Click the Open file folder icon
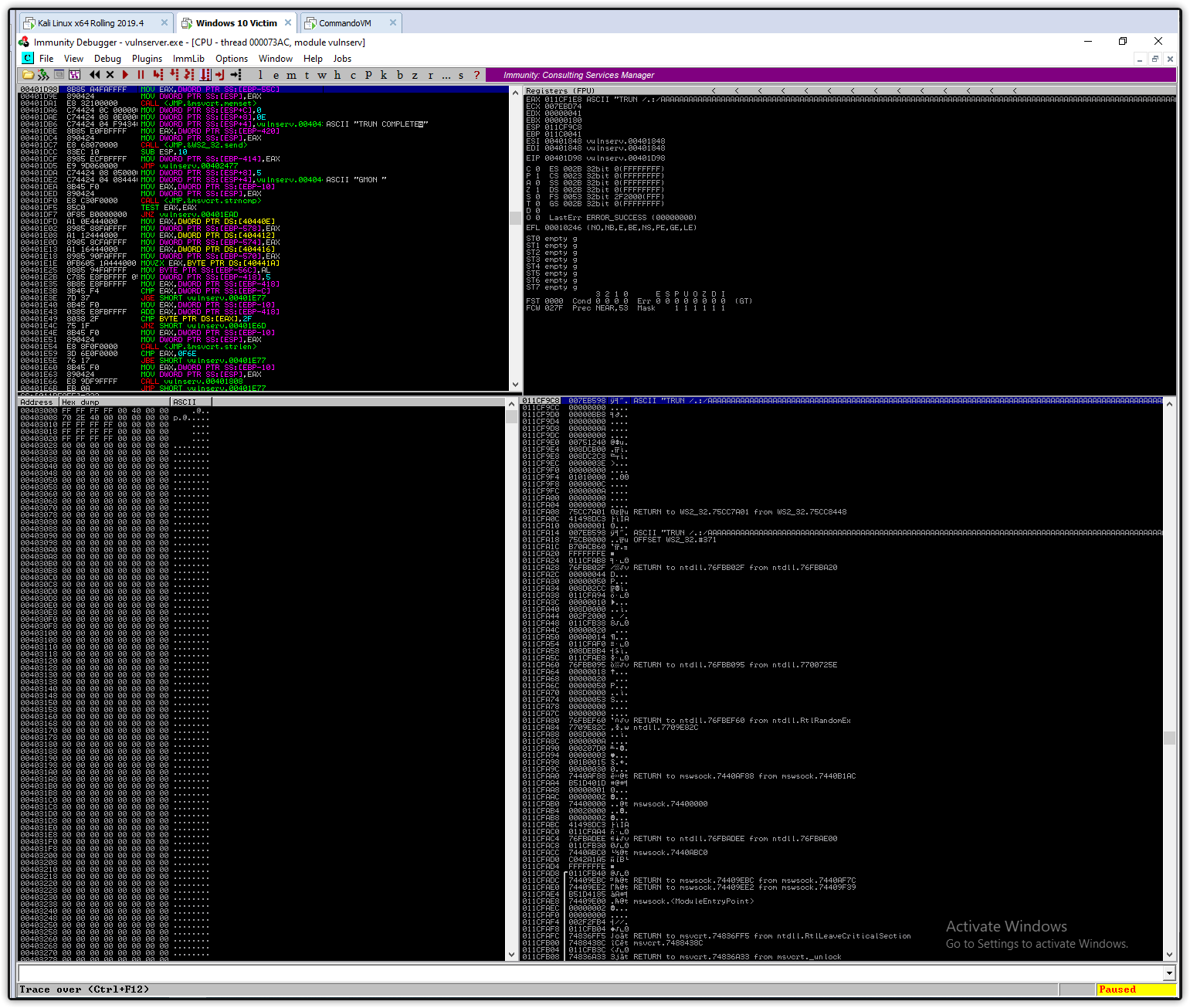1190x1008 pixels. pos(29,75)
